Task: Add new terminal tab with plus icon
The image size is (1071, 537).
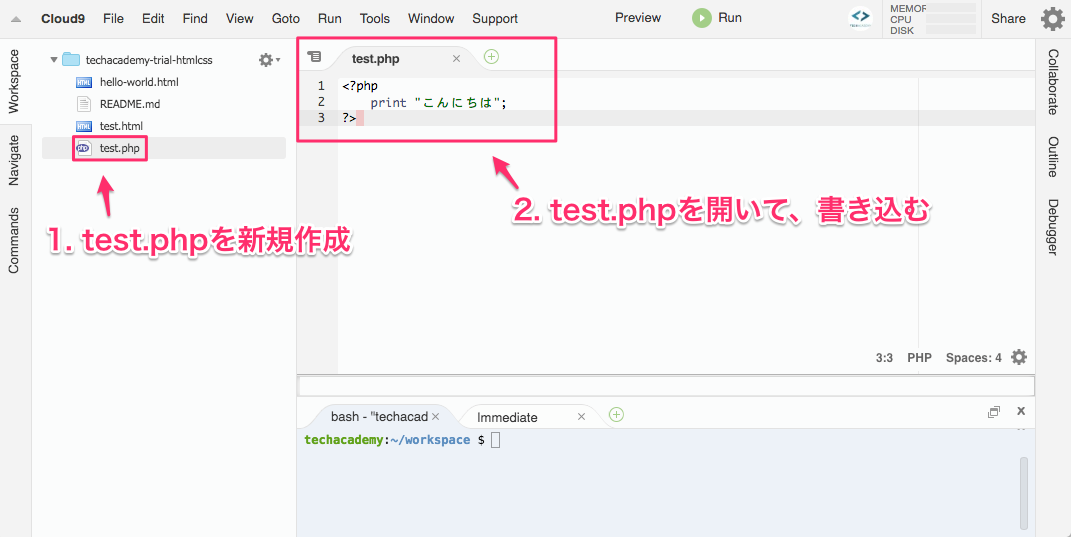Action: tap(616, 414)
